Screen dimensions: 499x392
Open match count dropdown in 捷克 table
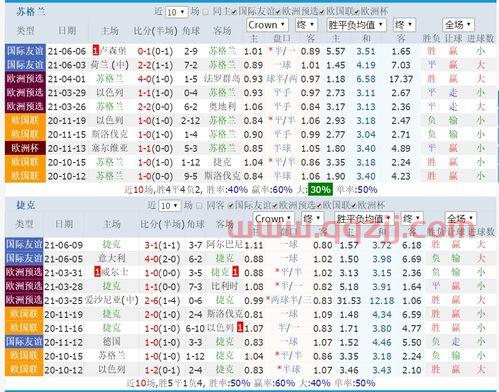point(170,206)
